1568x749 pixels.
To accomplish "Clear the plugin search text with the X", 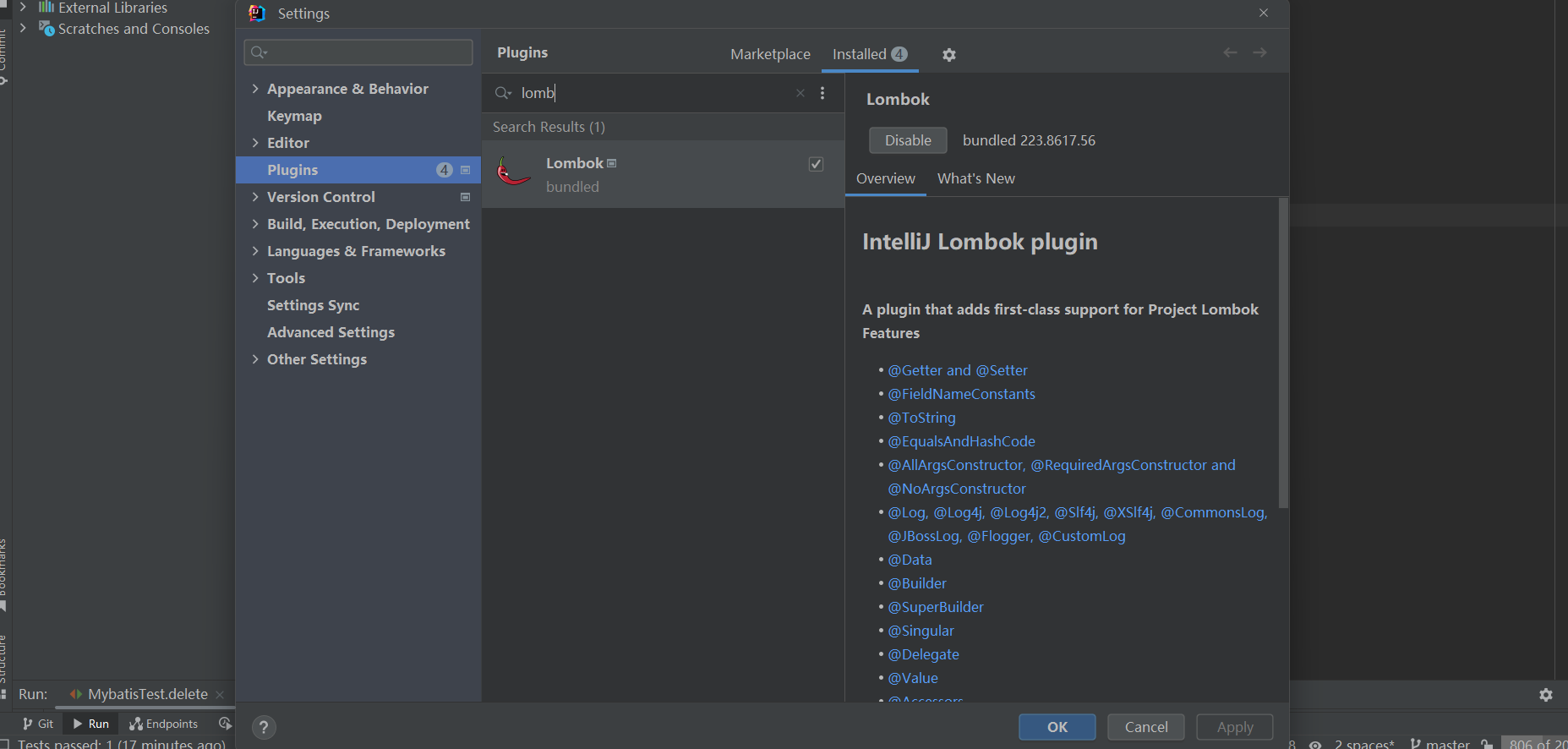I will [x=800, y=93].
